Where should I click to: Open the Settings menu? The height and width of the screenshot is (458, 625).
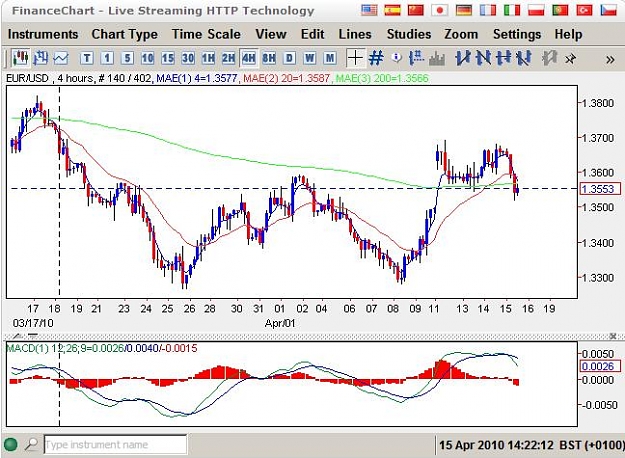click(517, 34)
